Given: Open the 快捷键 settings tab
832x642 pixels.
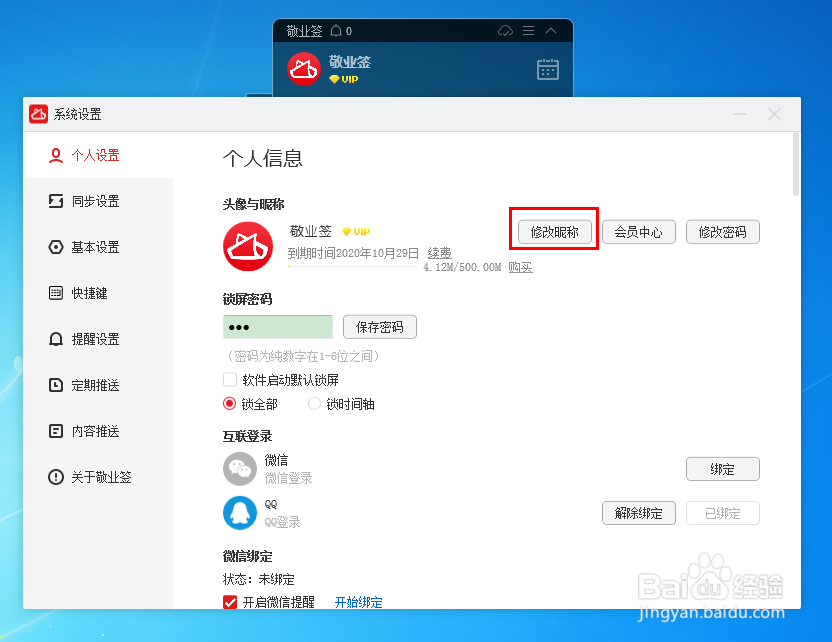Looking at the screenshot, I should pos(98,293).
